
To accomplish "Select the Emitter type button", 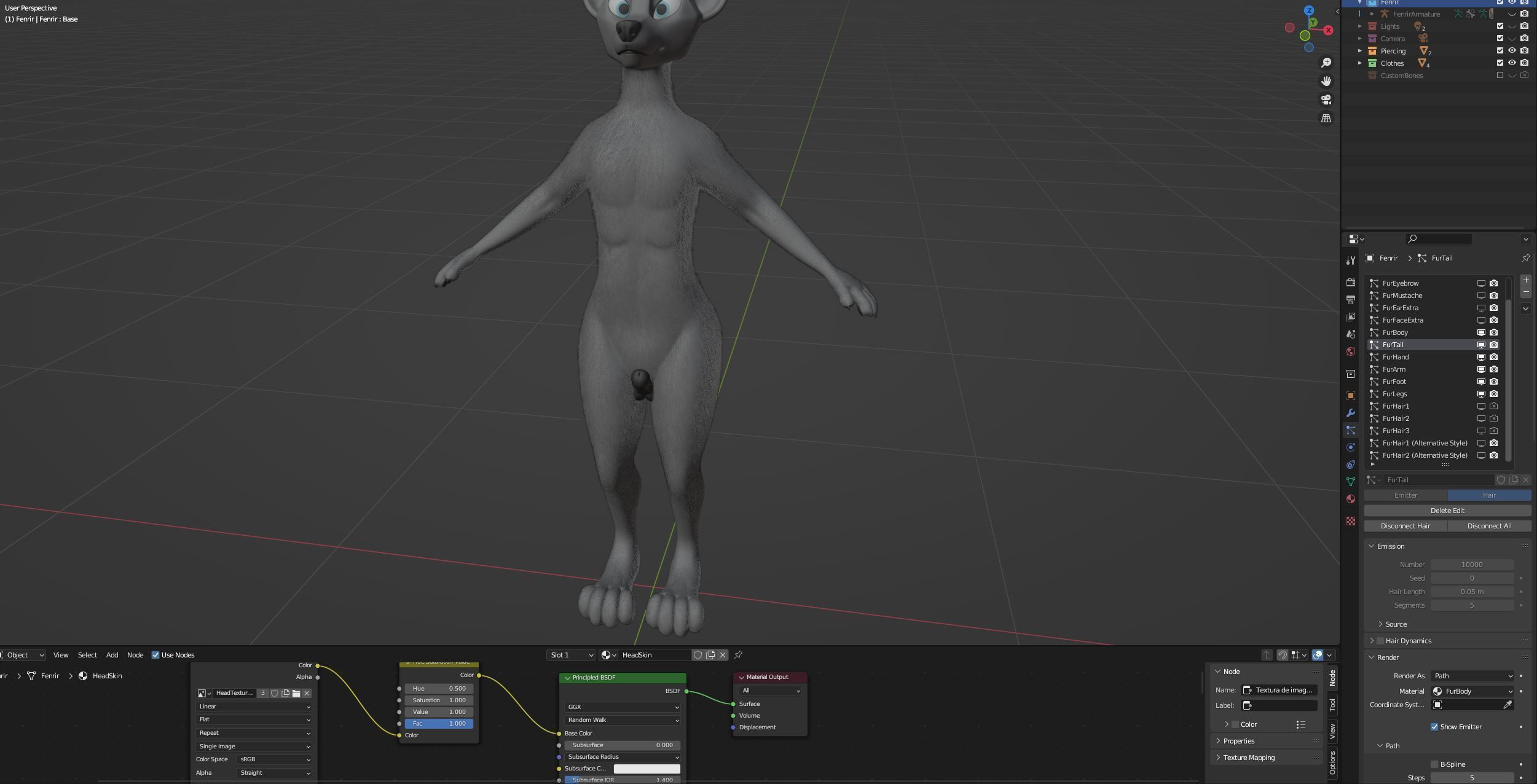I will point(1405,495).
